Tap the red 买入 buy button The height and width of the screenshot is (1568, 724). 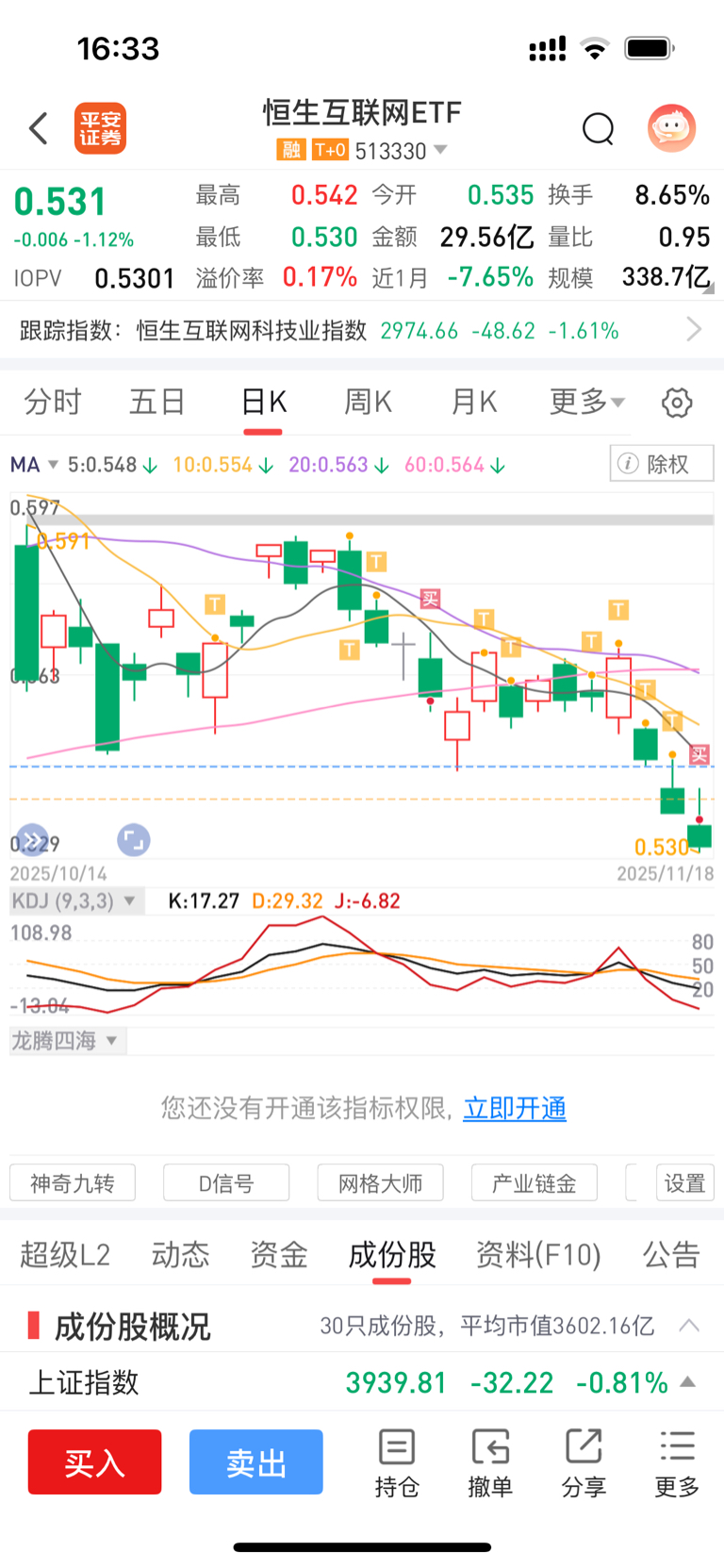click(x=94, y=1461)
